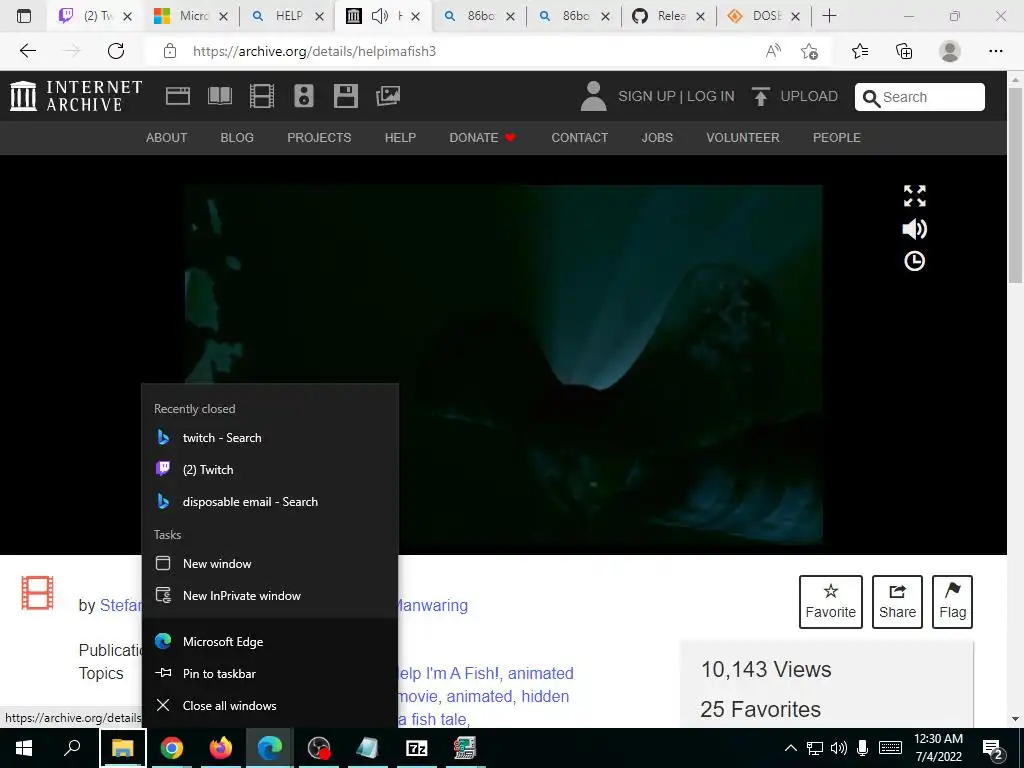Image resolution: width=1024 pixels, height=768 pixels.
Task: Open taskbar Search
Action: (72, 748)
